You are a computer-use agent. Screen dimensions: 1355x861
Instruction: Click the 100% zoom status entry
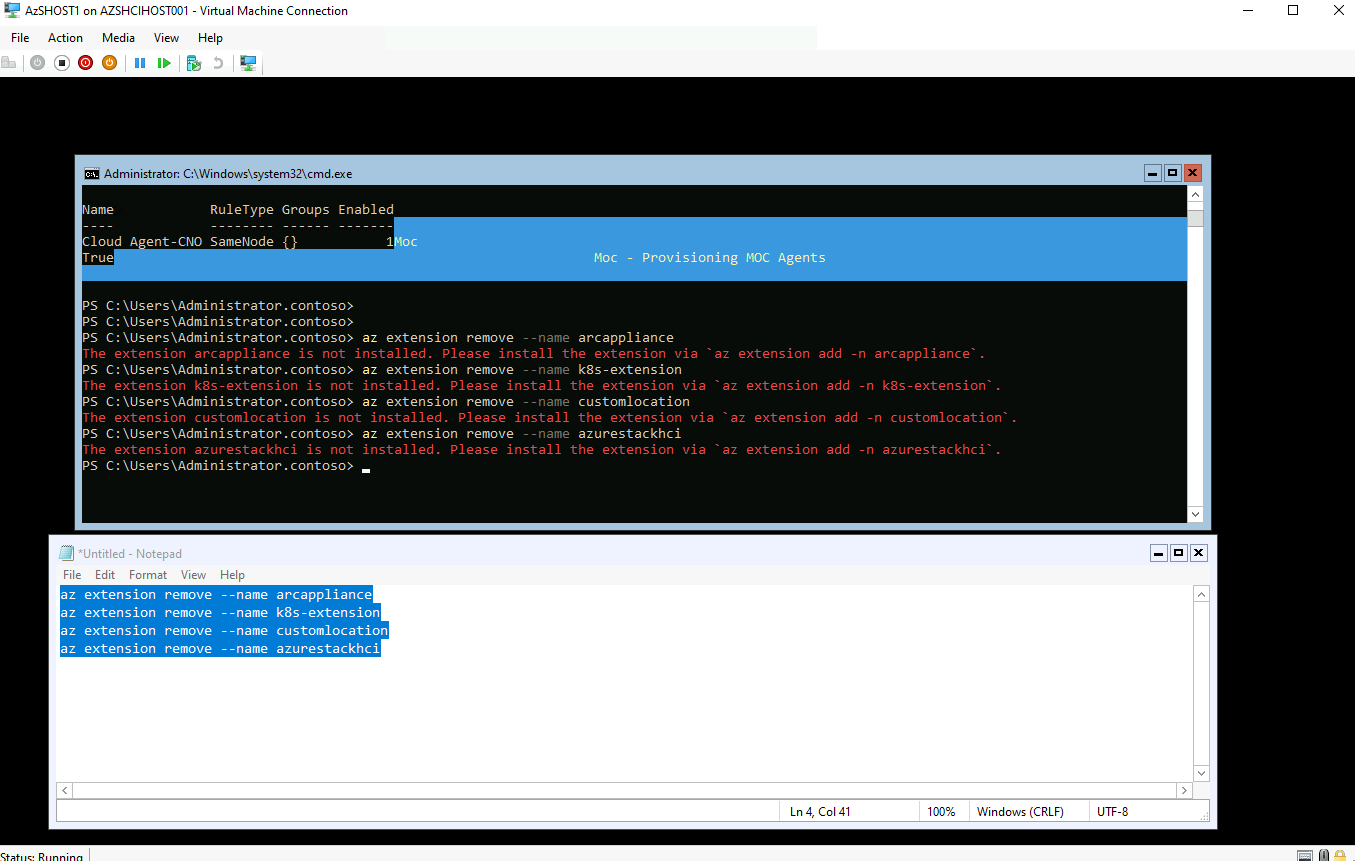coord(941,812)
